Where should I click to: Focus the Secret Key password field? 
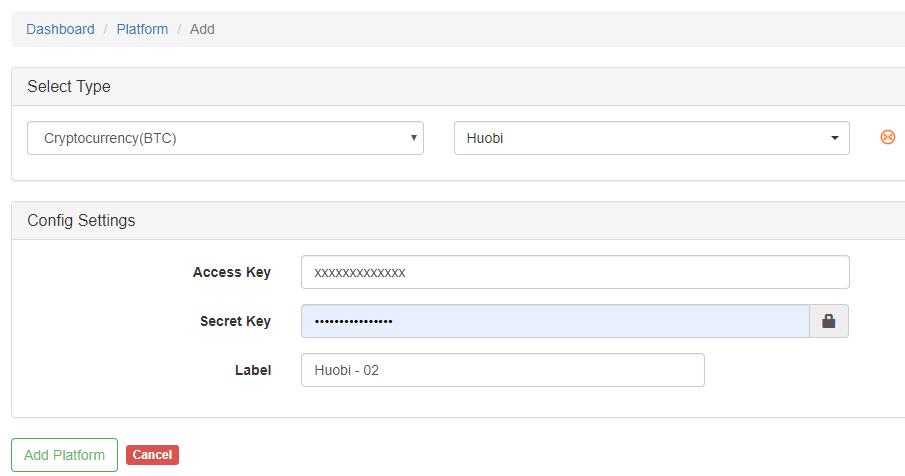point(555,321)
